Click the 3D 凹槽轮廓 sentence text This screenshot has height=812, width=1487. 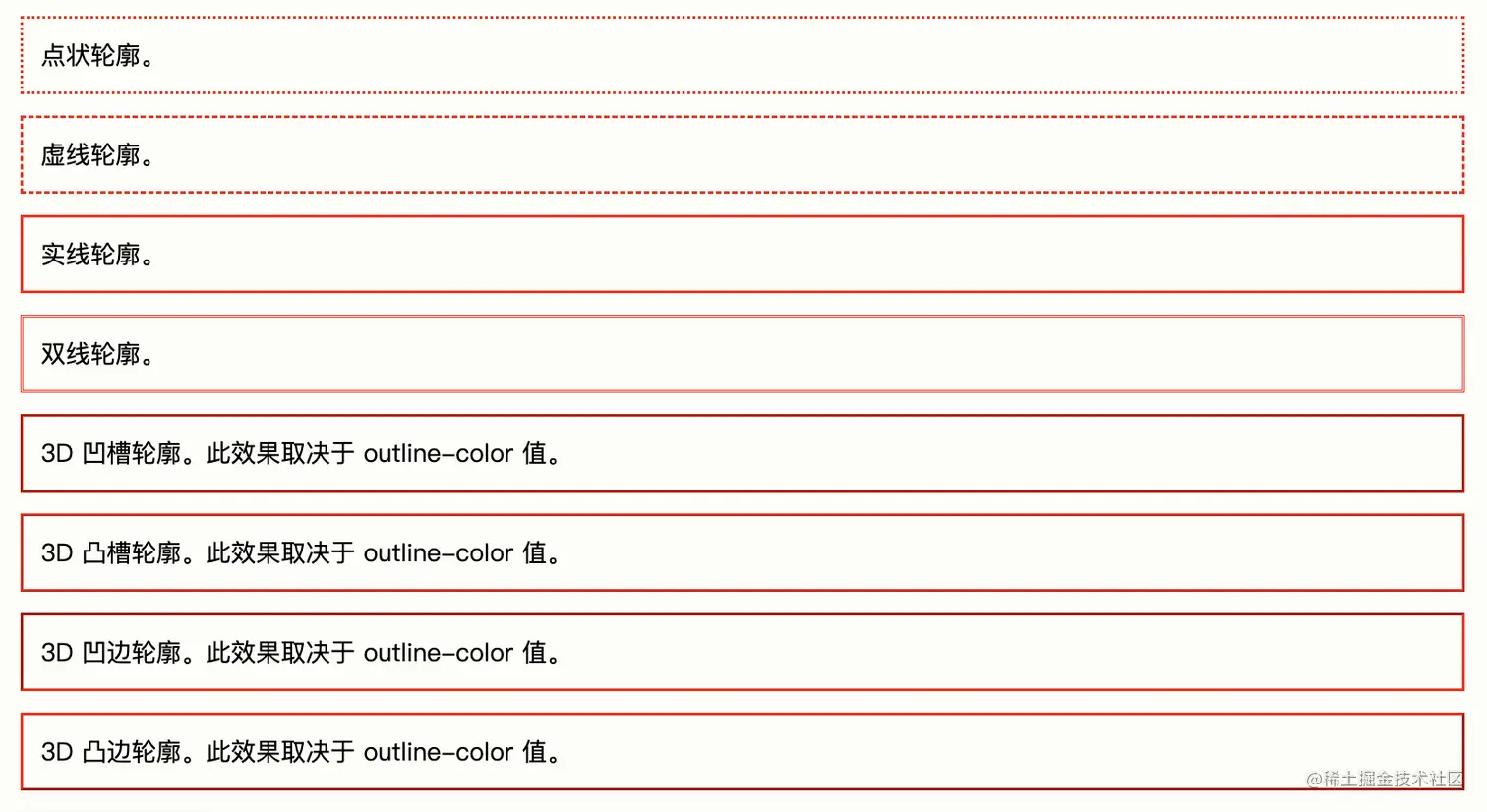(x=301, y=453)
